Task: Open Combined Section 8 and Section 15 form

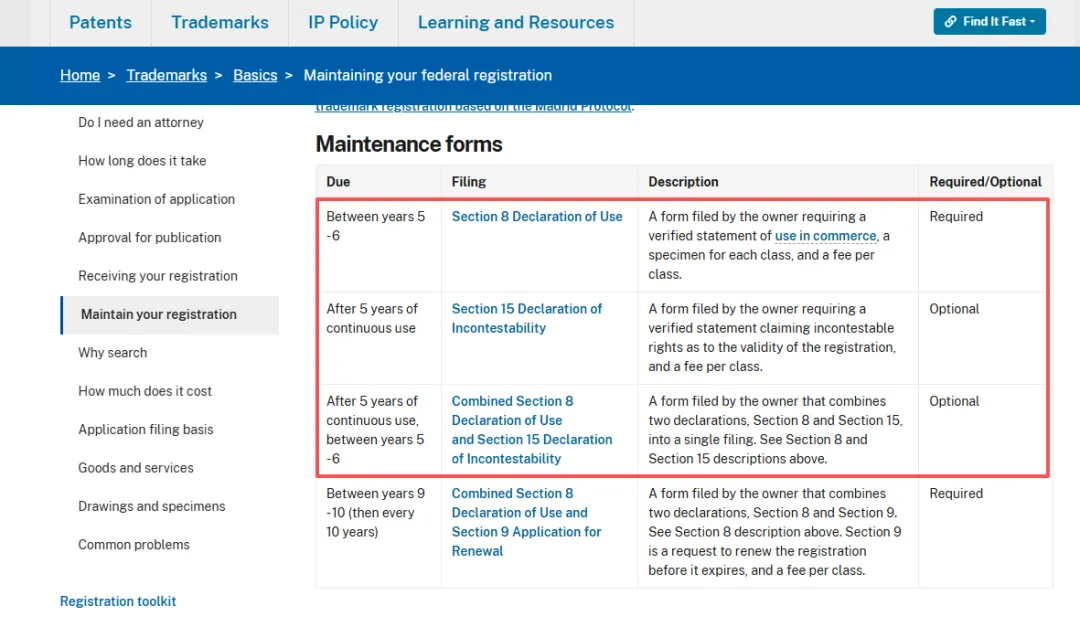Action: point(531,429)
